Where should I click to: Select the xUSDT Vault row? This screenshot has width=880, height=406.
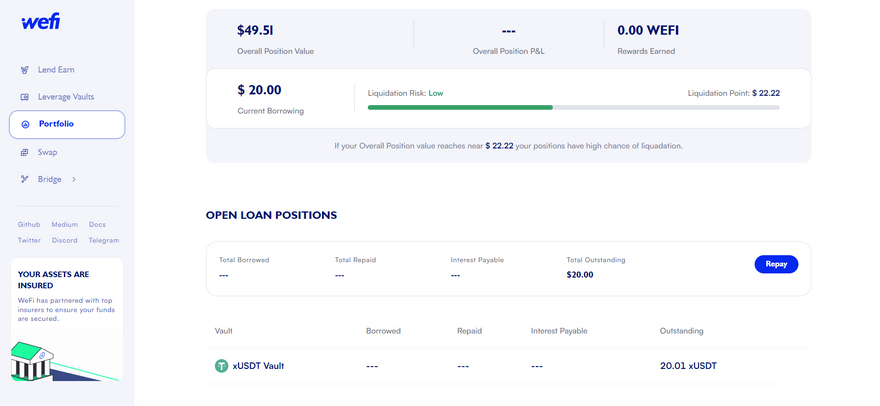coord(493,366)
